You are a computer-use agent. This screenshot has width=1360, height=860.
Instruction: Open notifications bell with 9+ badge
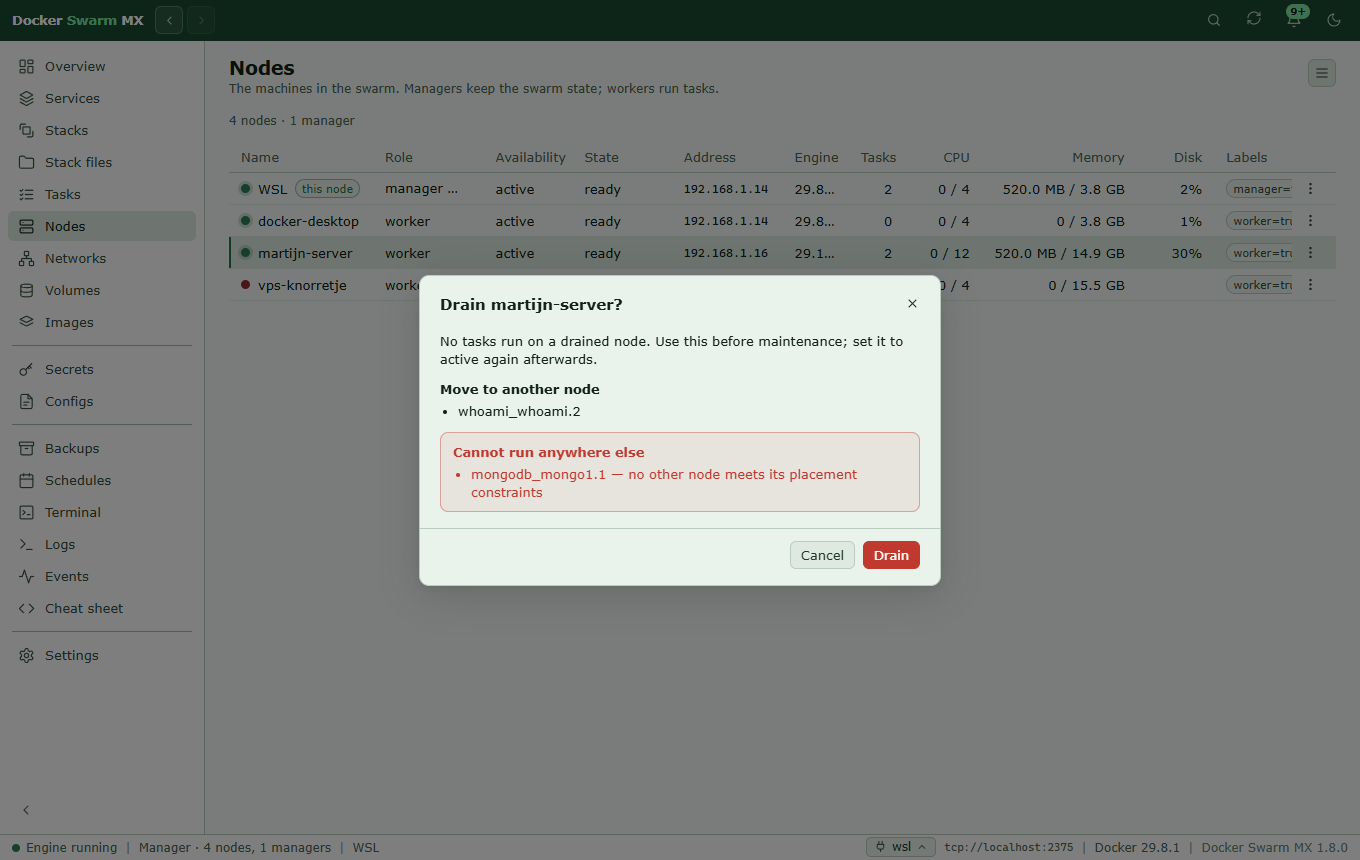(1294, 19)
